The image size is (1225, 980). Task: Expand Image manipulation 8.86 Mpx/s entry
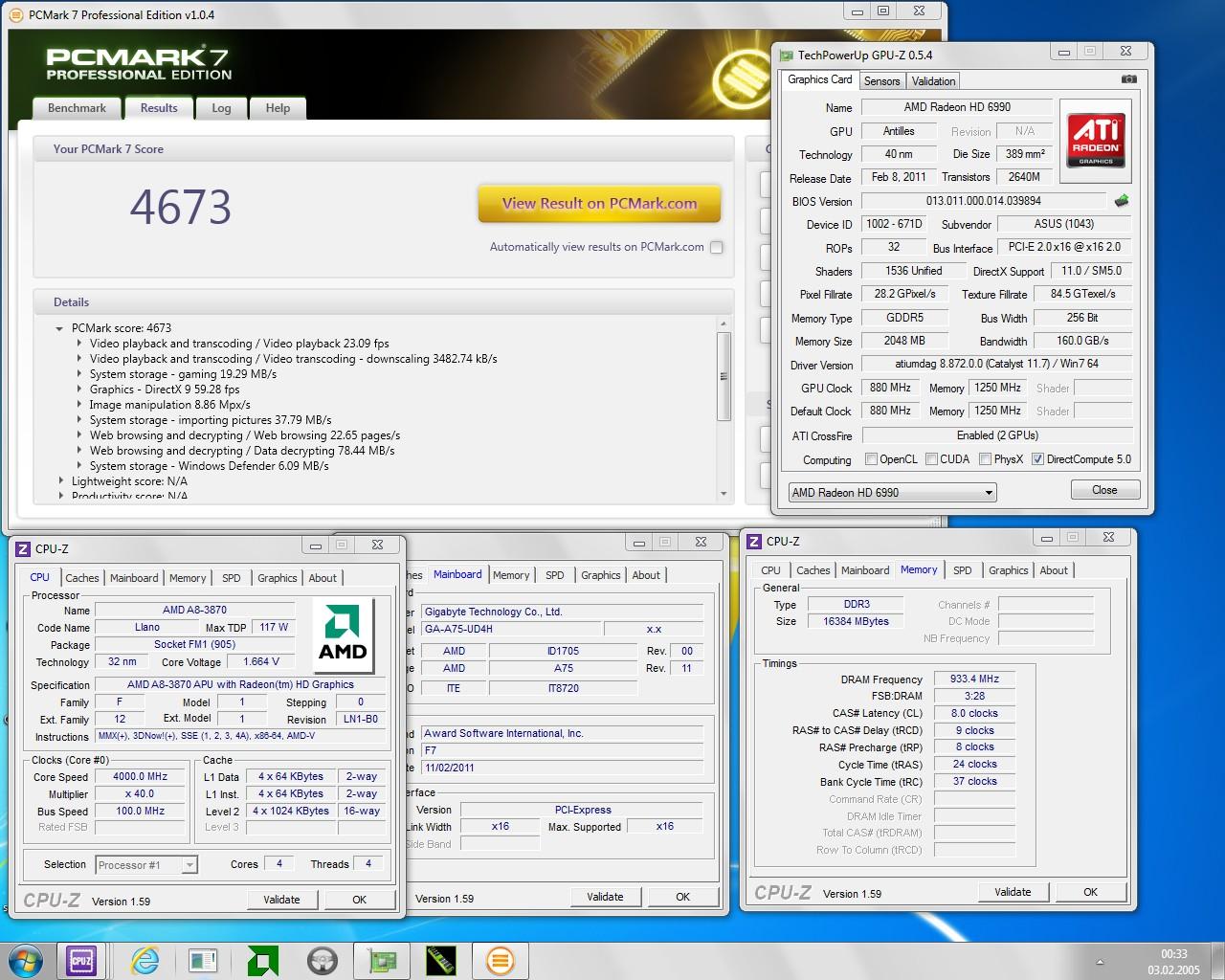pos(78,405)
